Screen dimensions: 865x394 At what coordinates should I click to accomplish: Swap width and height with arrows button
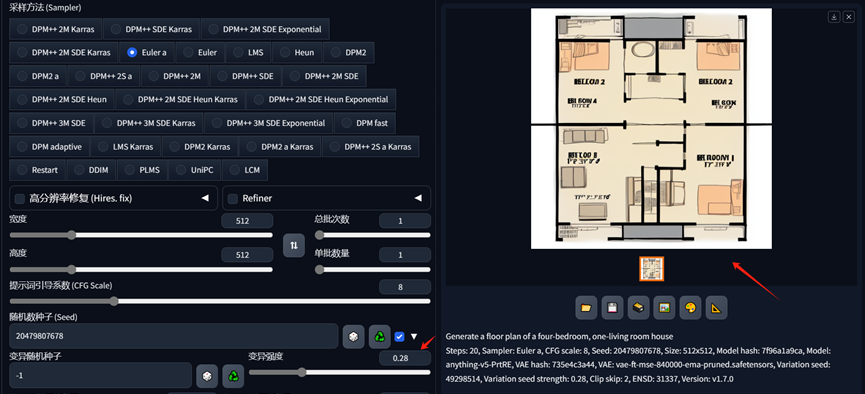tap(294, 246)
